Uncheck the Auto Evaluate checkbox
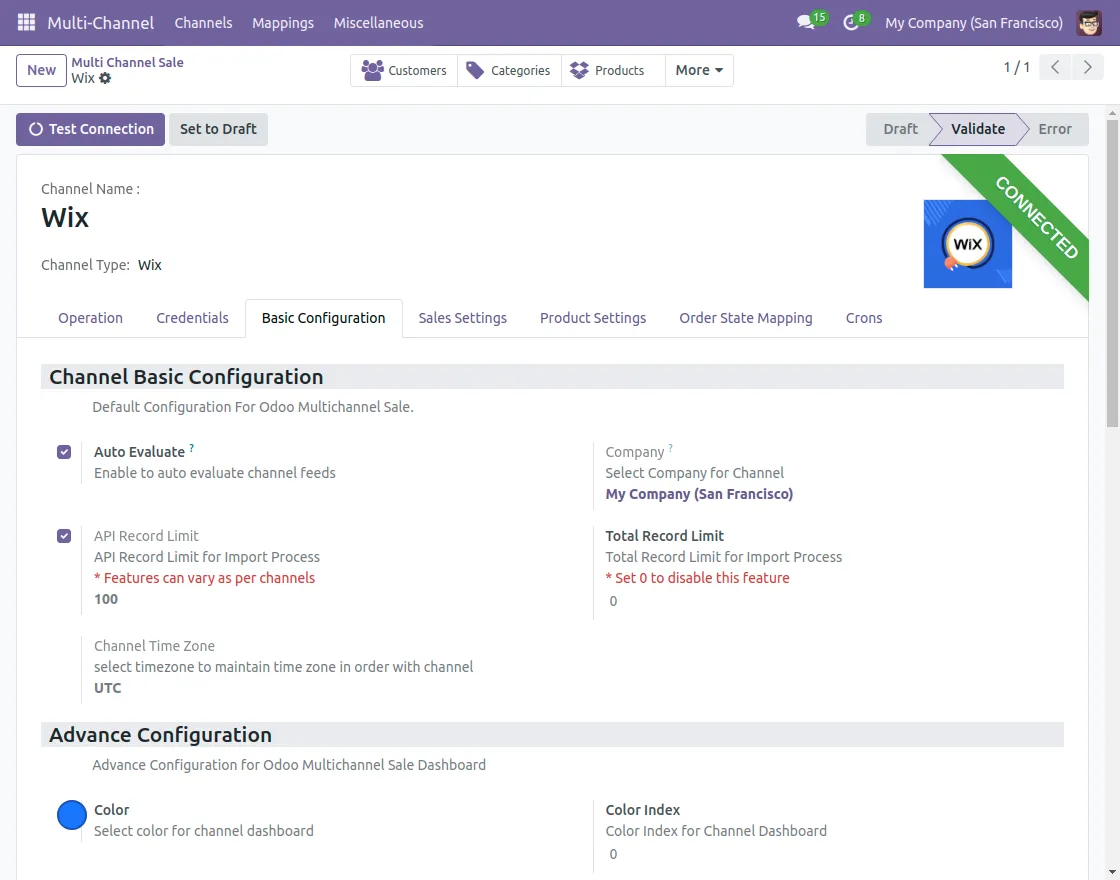Viewport: 1120px width, 880px height. (x=64, y=452)
